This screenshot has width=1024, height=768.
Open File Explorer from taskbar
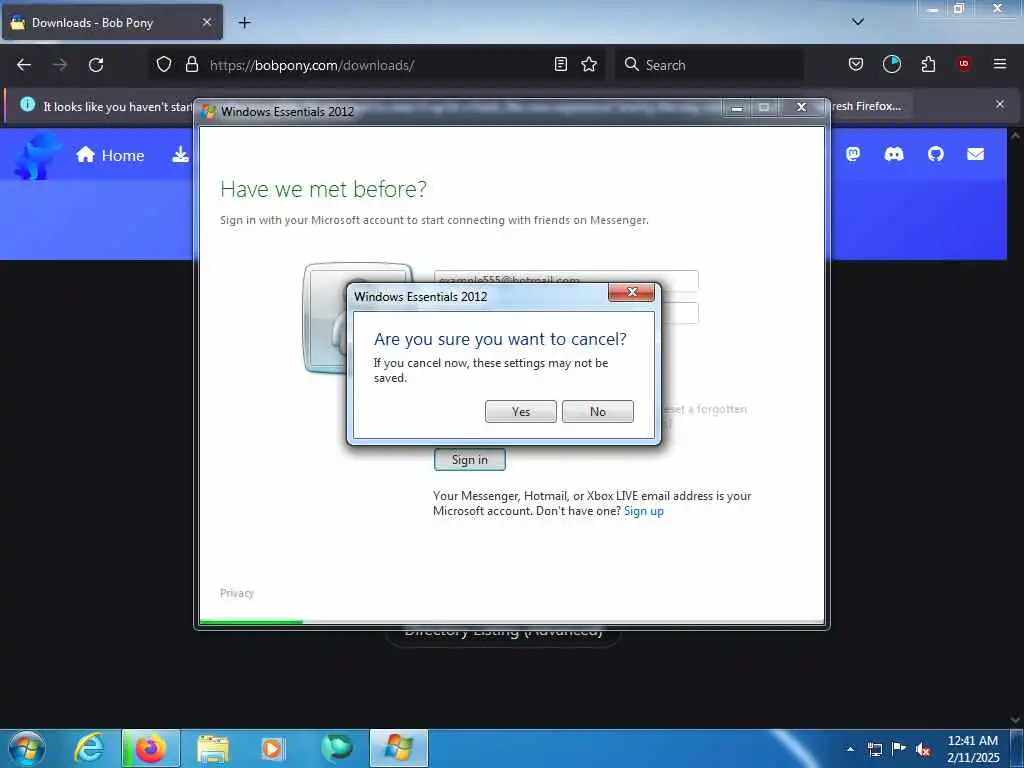click(212, 748)
